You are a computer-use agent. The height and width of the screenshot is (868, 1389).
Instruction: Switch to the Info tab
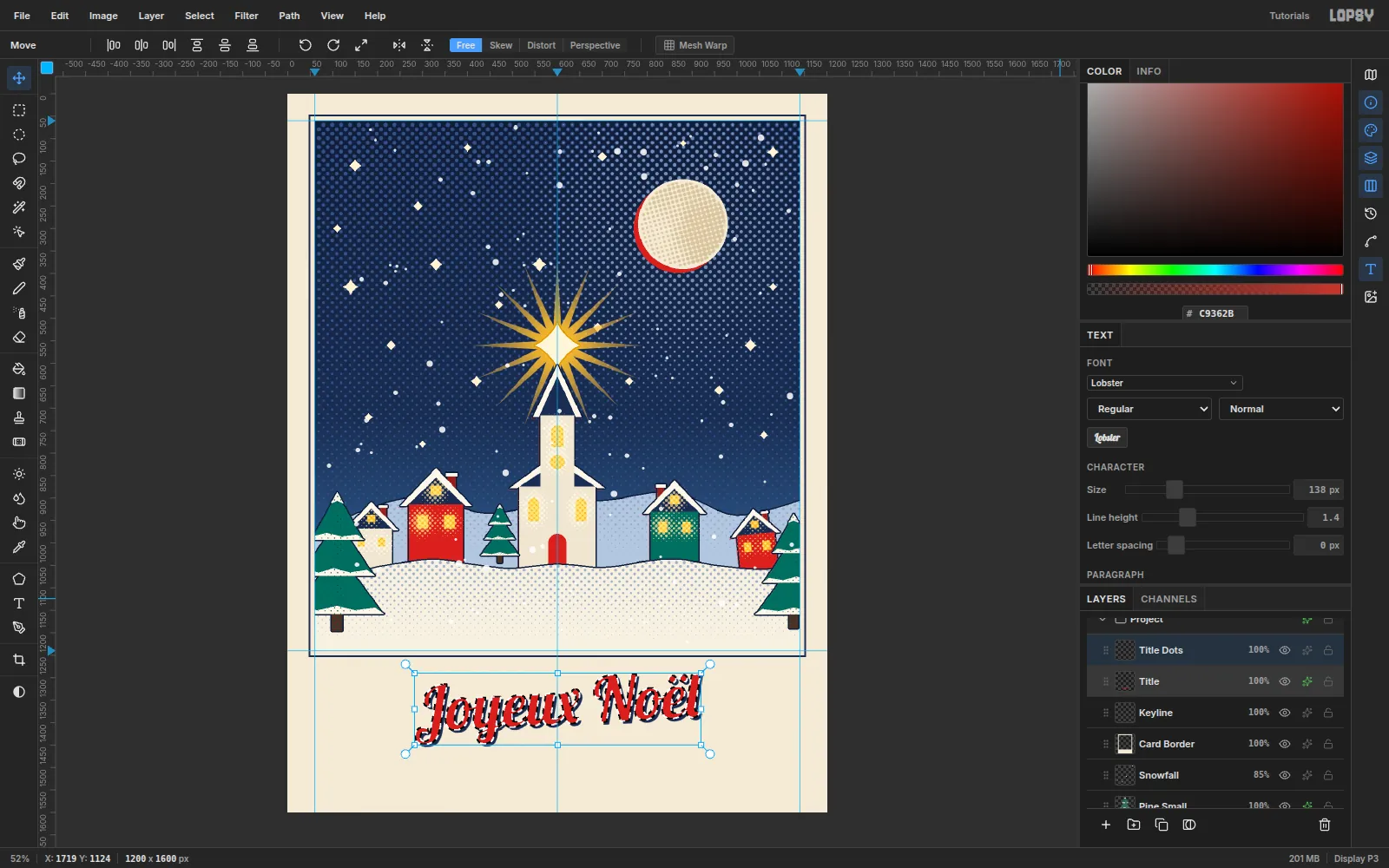(1149, 71)
